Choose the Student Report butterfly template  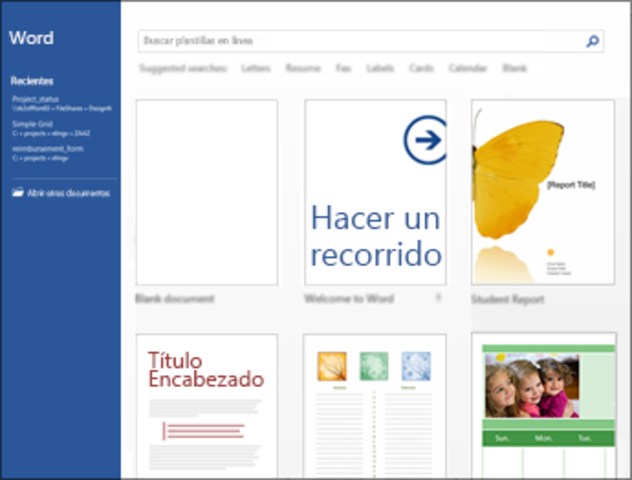pos(543,192)
